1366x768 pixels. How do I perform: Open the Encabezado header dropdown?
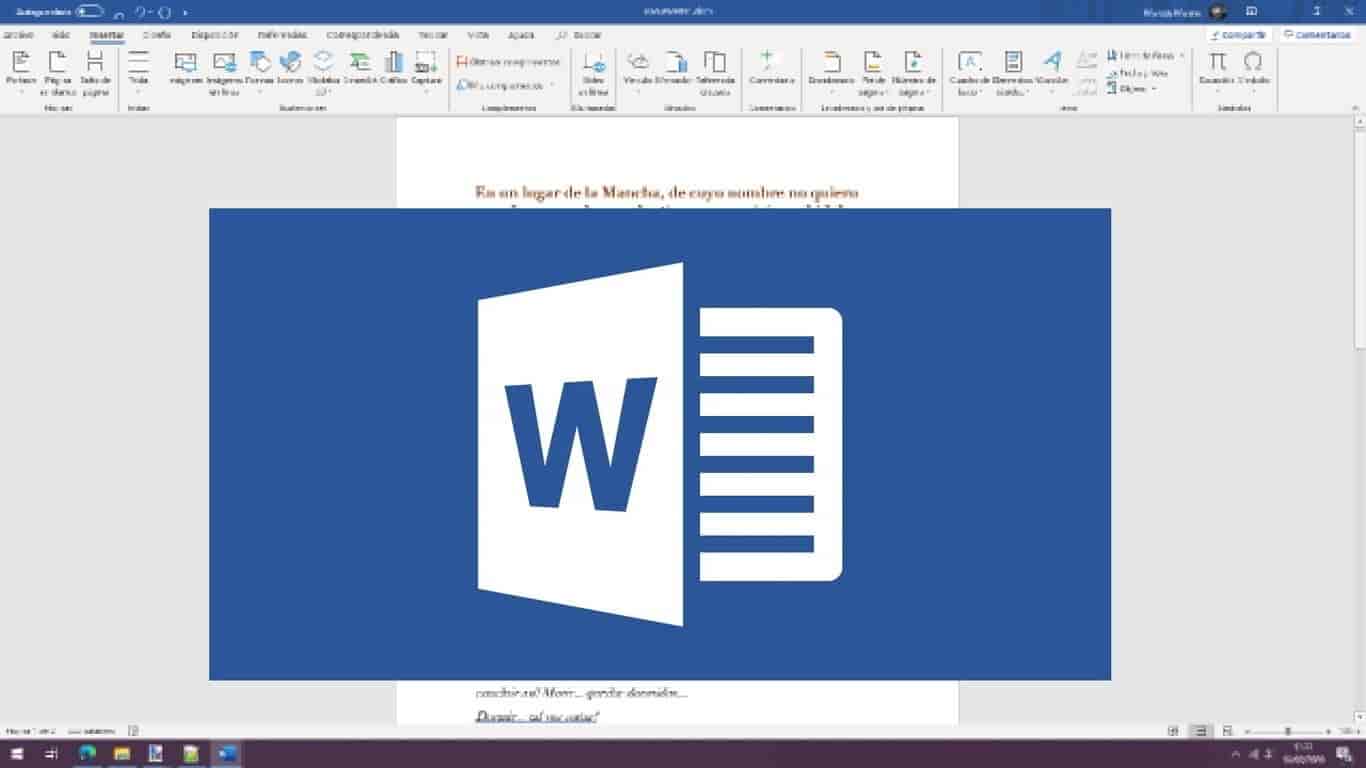click(x=831, y=72)
